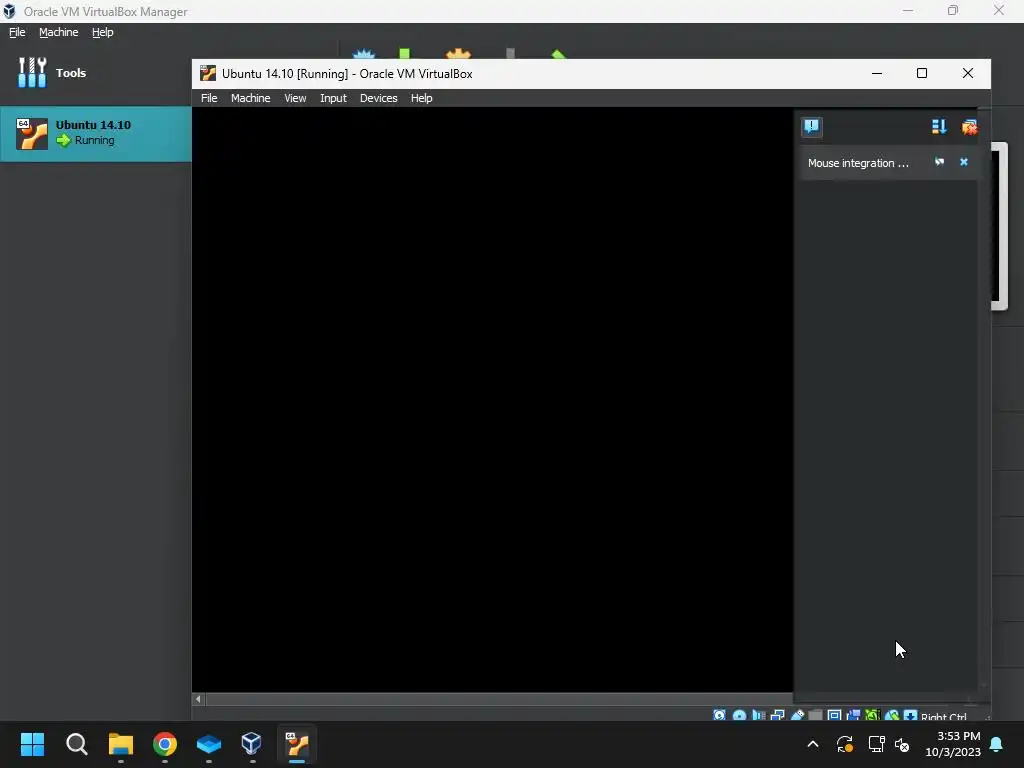Click the Right Ctrl host key label

pos(944,716)
